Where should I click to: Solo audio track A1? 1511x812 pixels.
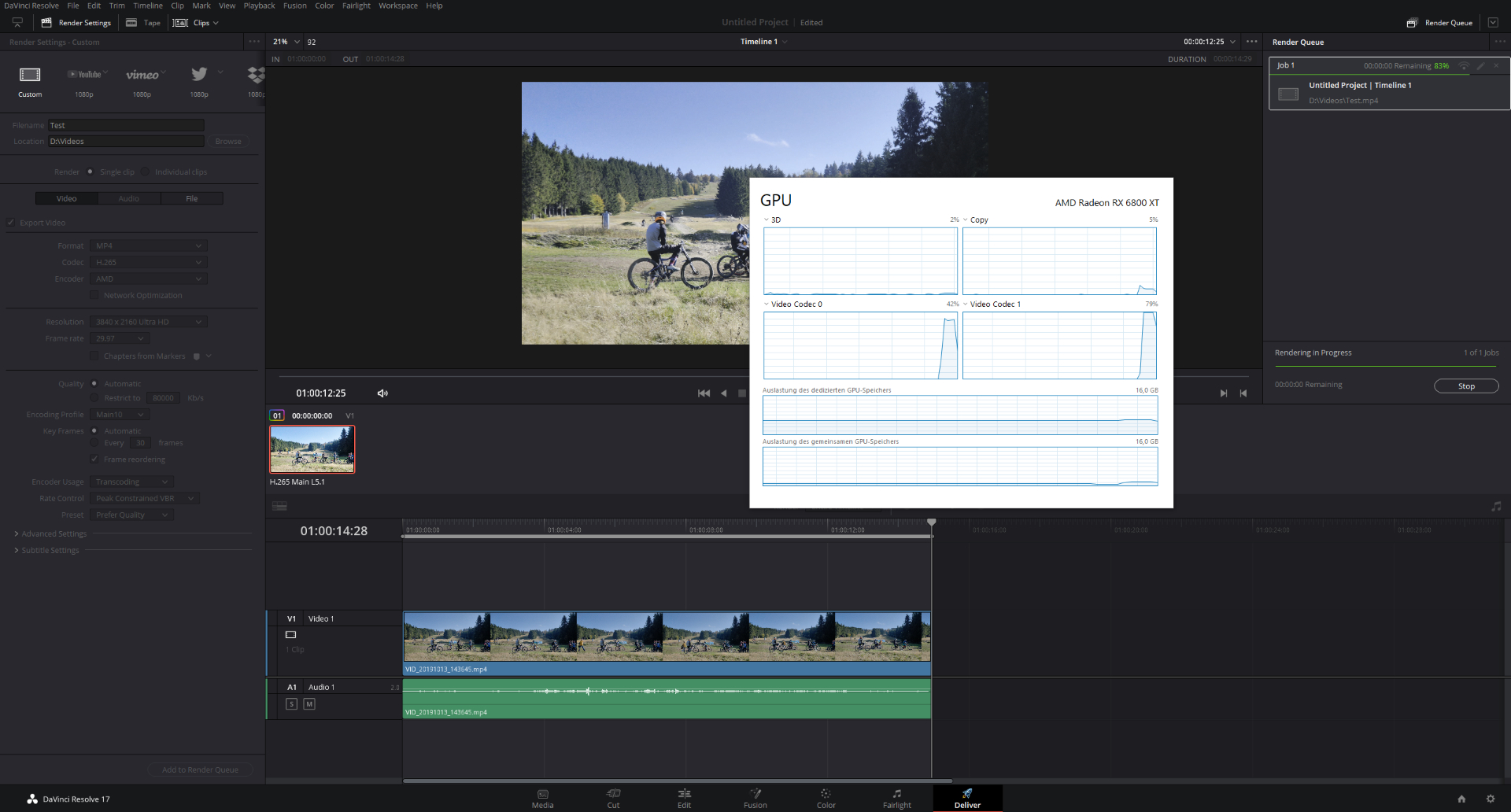pos(291,704)
